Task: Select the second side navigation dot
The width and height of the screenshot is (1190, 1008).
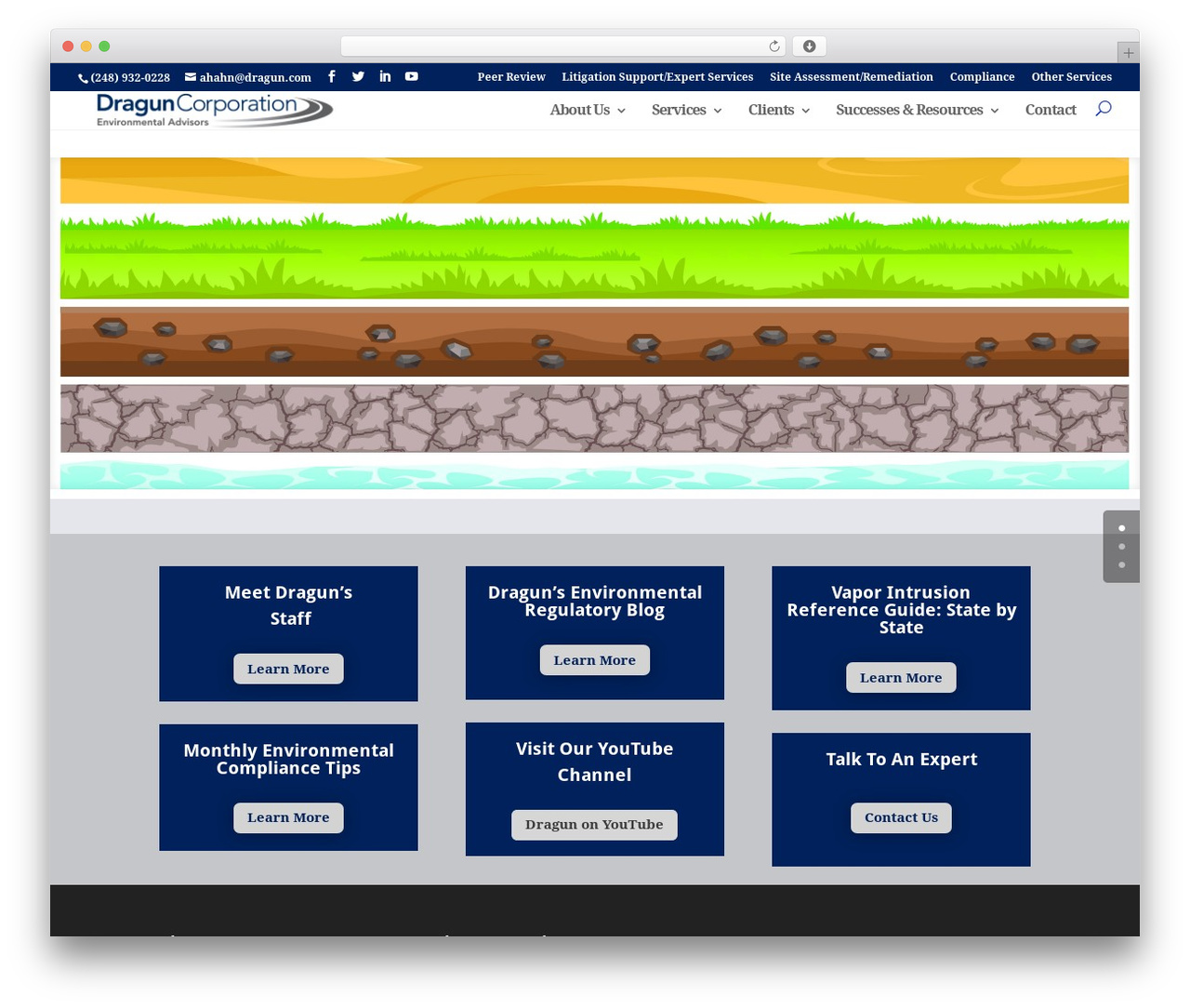Action: coord(1122,547)
